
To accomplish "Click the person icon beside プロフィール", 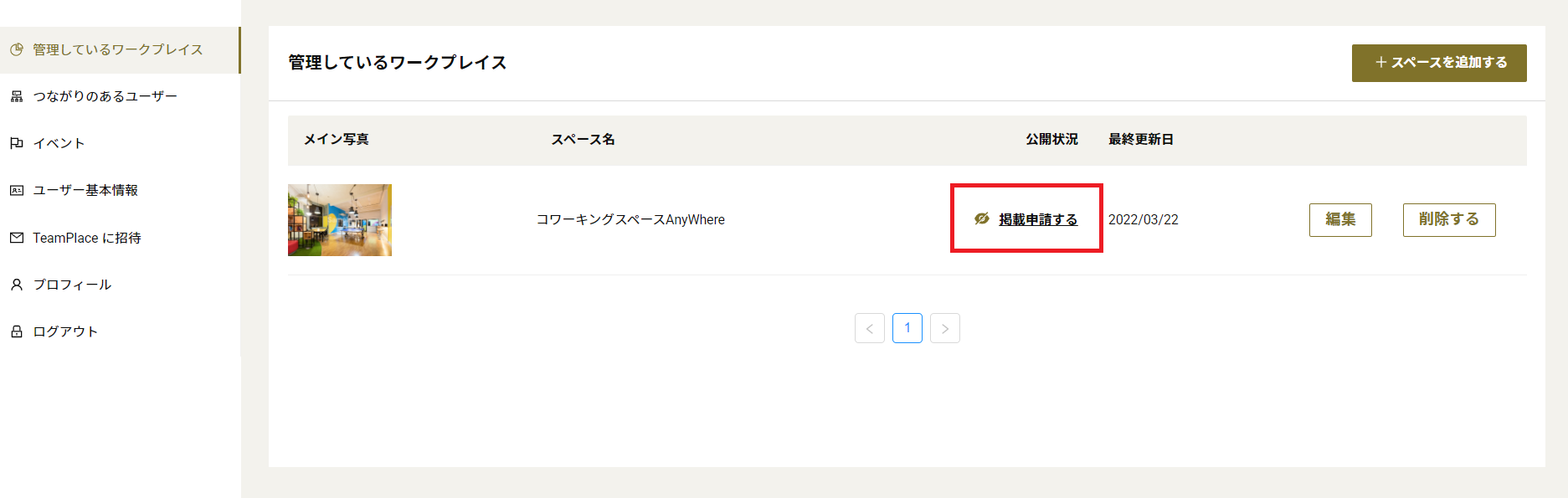I will point(17,285).
